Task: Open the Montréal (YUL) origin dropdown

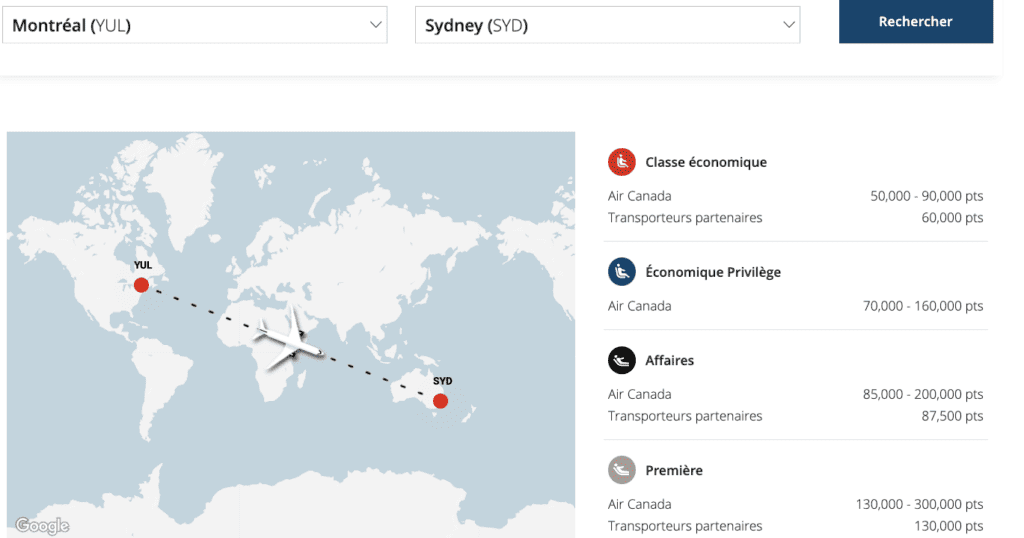Action: [194, 25]
